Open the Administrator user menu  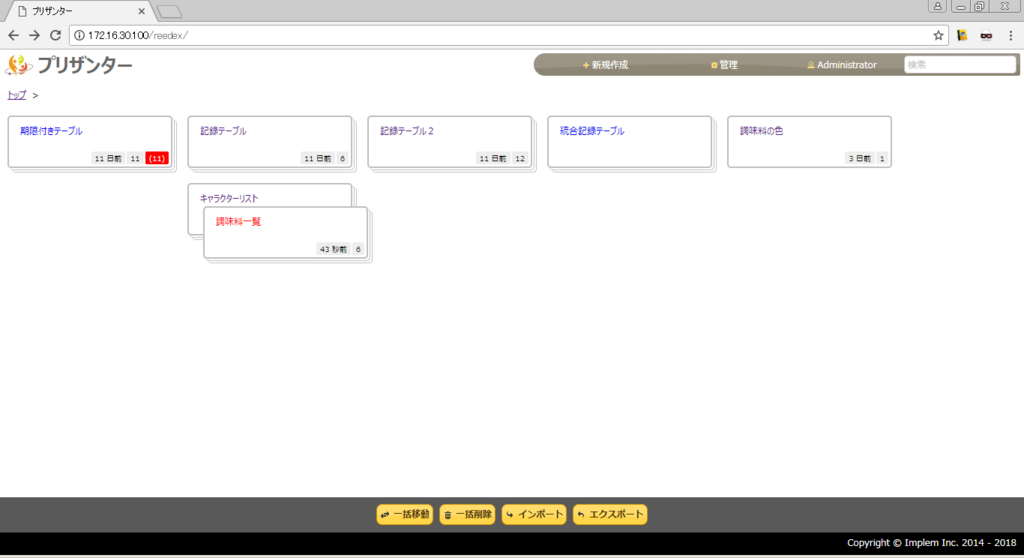pos(842,65)
